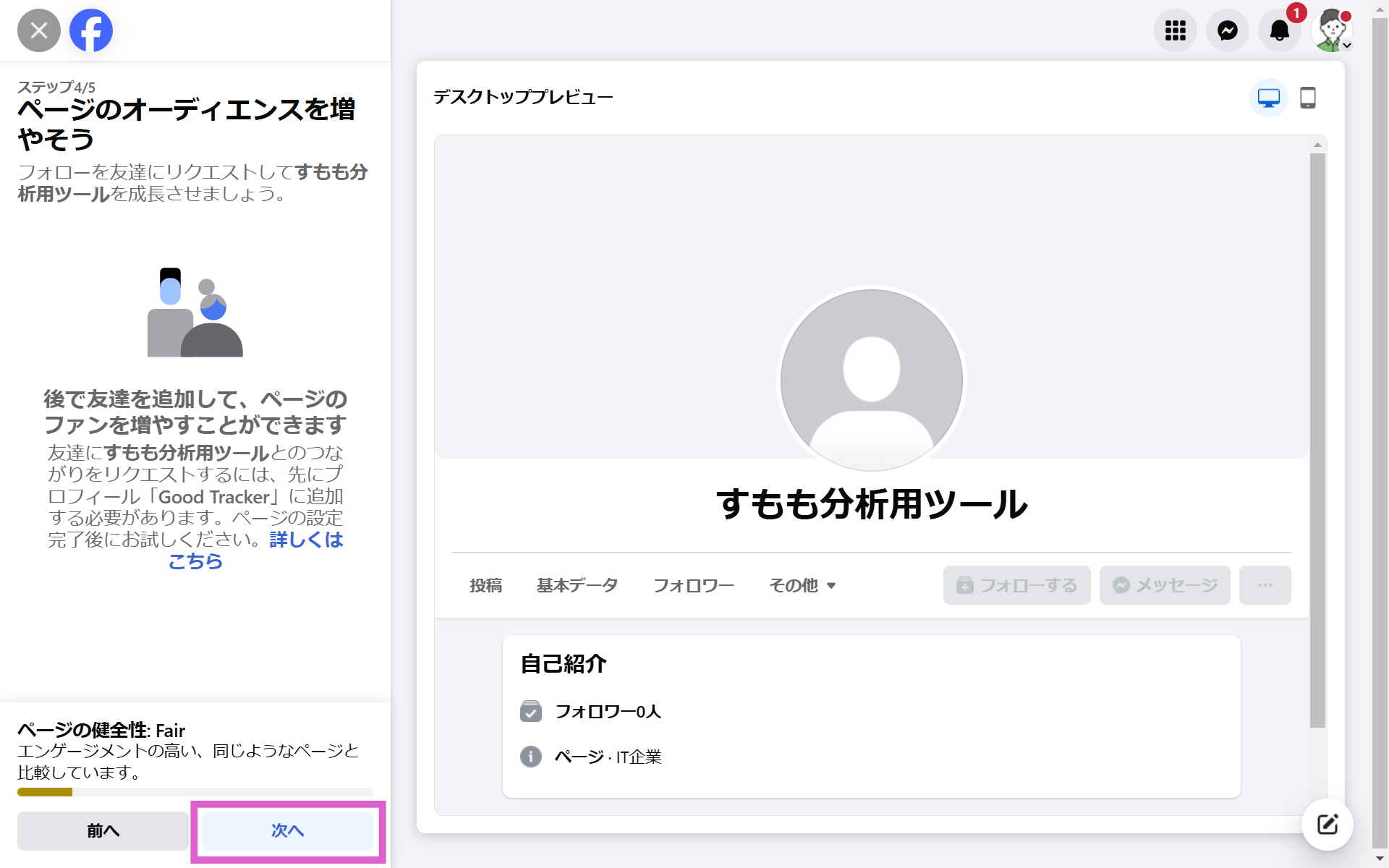Image resolution: width=1389 pixels, height=868 pixels.
Task: Select the 基本データ tab
Action: tap(577, 585)
